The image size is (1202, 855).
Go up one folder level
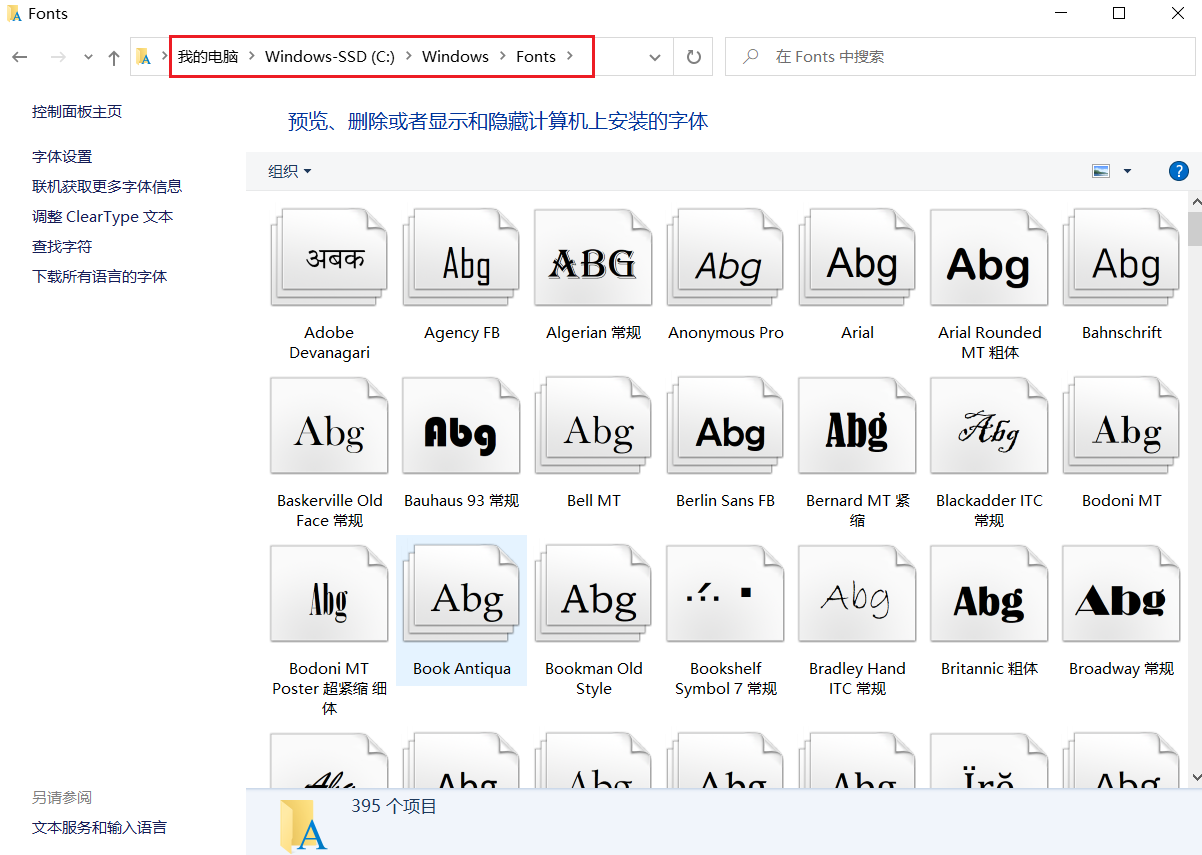(x=114, y=57)
